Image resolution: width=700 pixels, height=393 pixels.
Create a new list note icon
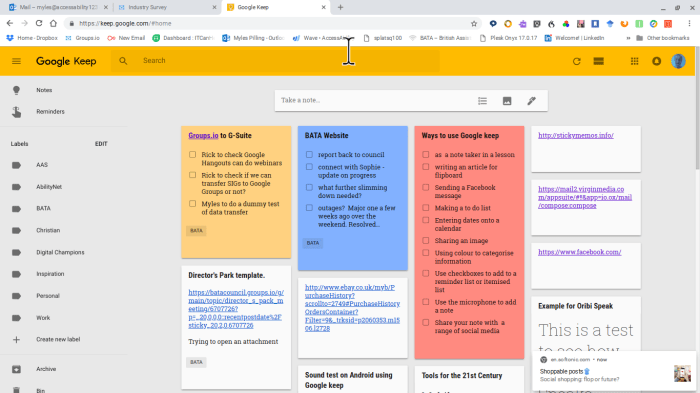[482, 101]
